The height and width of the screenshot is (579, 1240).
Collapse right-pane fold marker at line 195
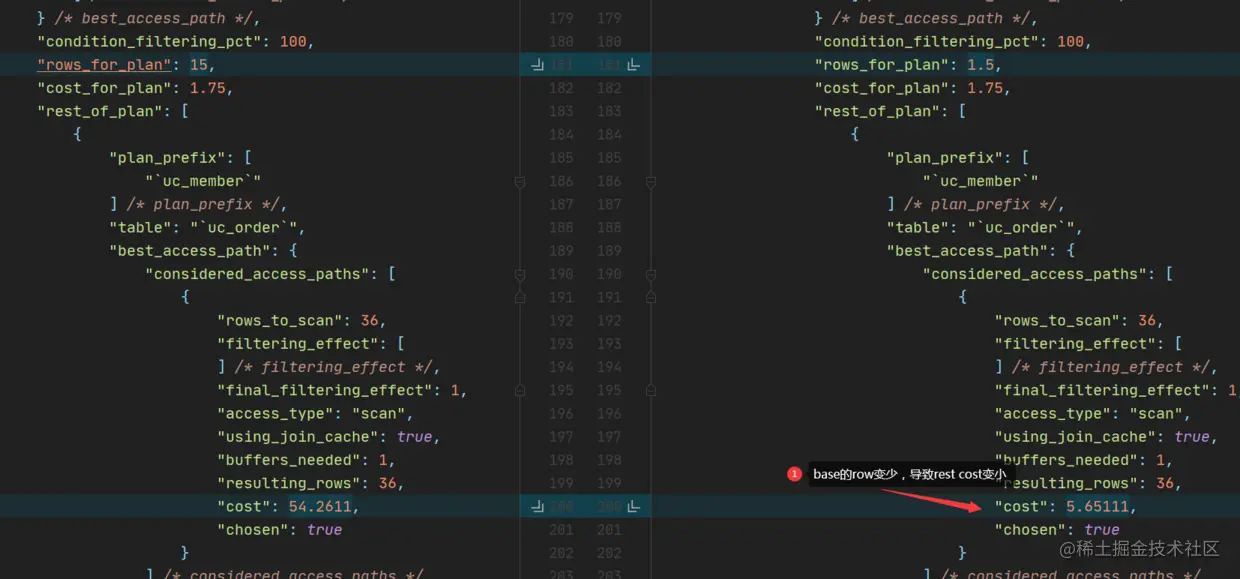(x=651, y=390)
